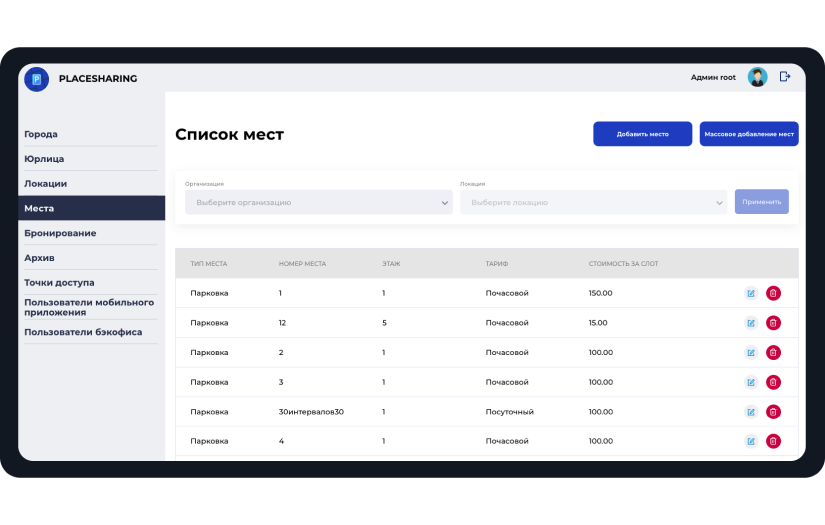Open Пользователи бэкофиса section

pos(83,332)
